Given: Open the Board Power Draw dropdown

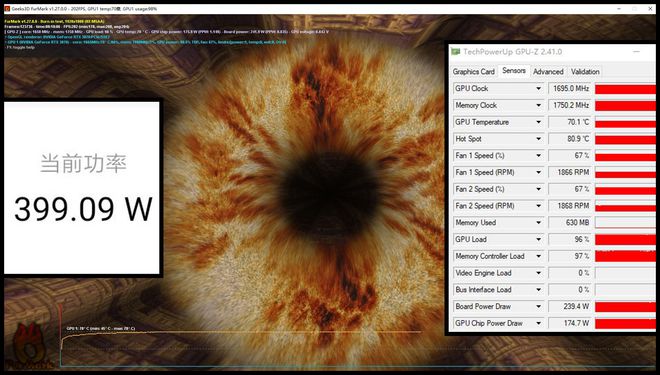Looking at the screenshot, I should (x=538, y=306).
